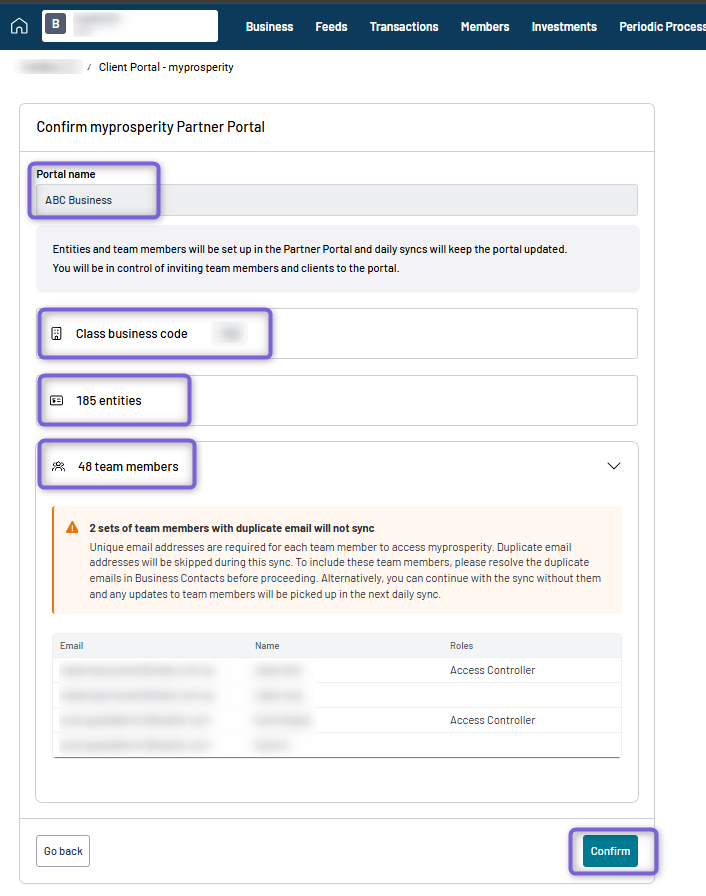Viewport: 706px width, 896px height.
Task: Click the Portal name input field
Action: click(x=336, y=200)
